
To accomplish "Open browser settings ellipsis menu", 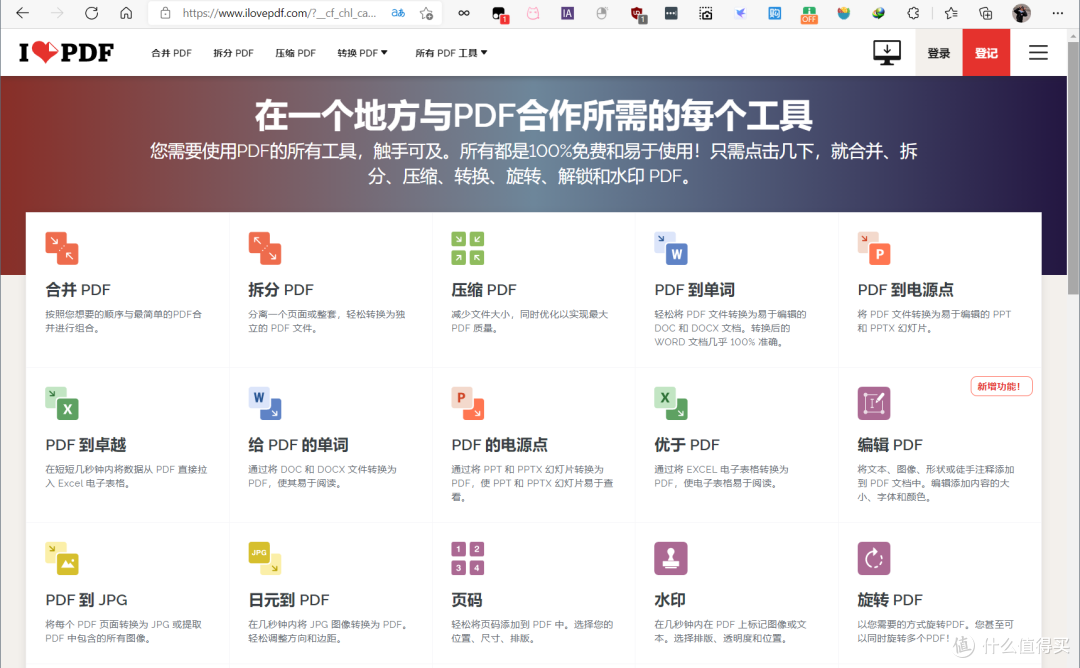I will [x=1058, y=13].
